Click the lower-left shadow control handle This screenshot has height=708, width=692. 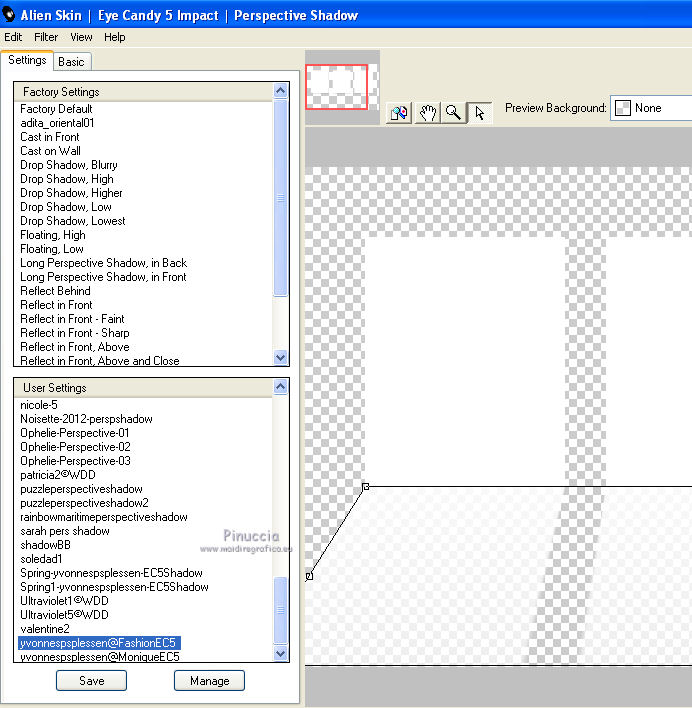tap(309, 576)
